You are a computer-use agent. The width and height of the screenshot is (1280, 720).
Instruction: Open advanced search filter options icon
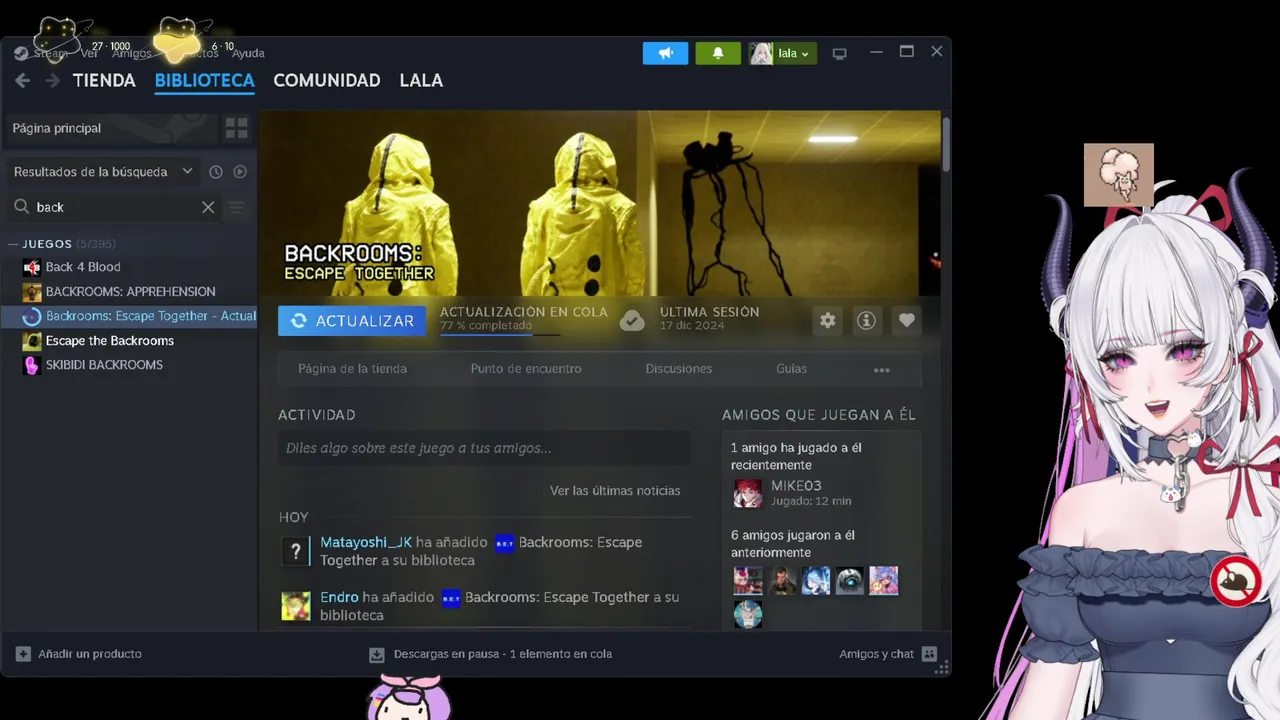click(237, 207)
